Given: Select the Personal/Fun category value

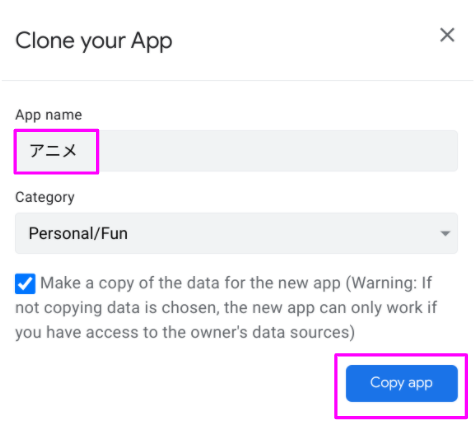Looking at the screenshot, I should coord(78,233).
